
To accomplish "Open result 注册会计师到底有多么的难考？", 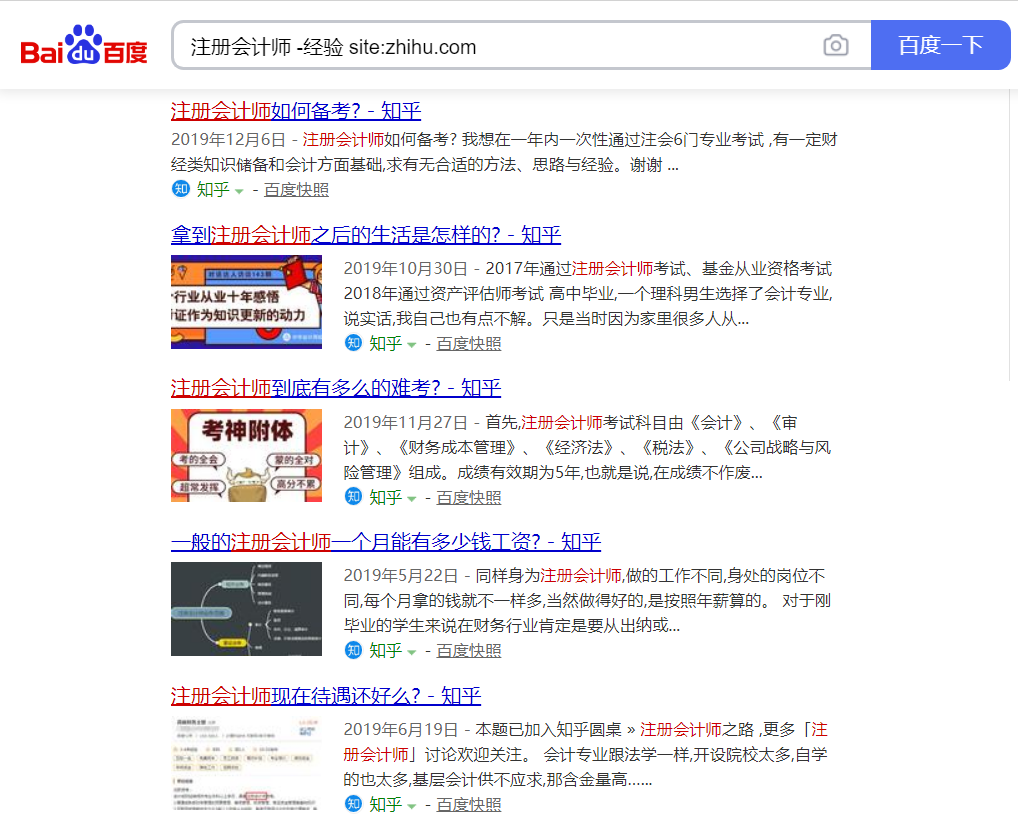I will pyautogui.click(x=336, y=388).
